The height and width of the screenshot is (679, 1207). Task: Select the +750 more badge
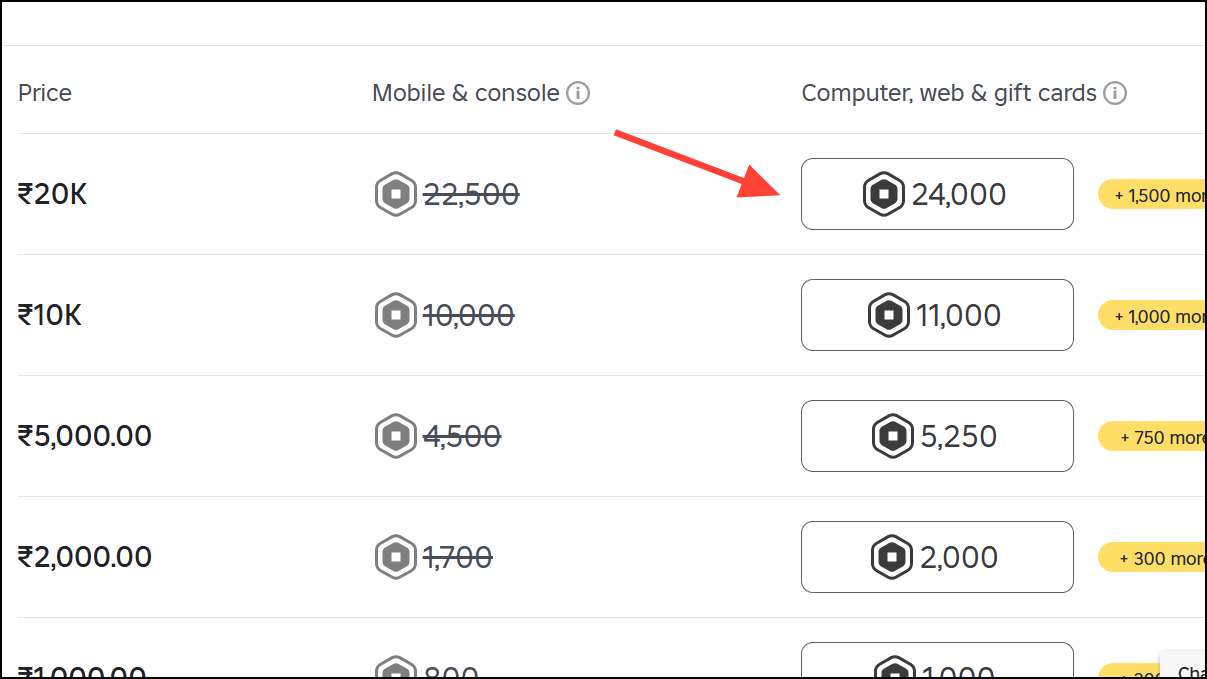(x=1160, y=436)
